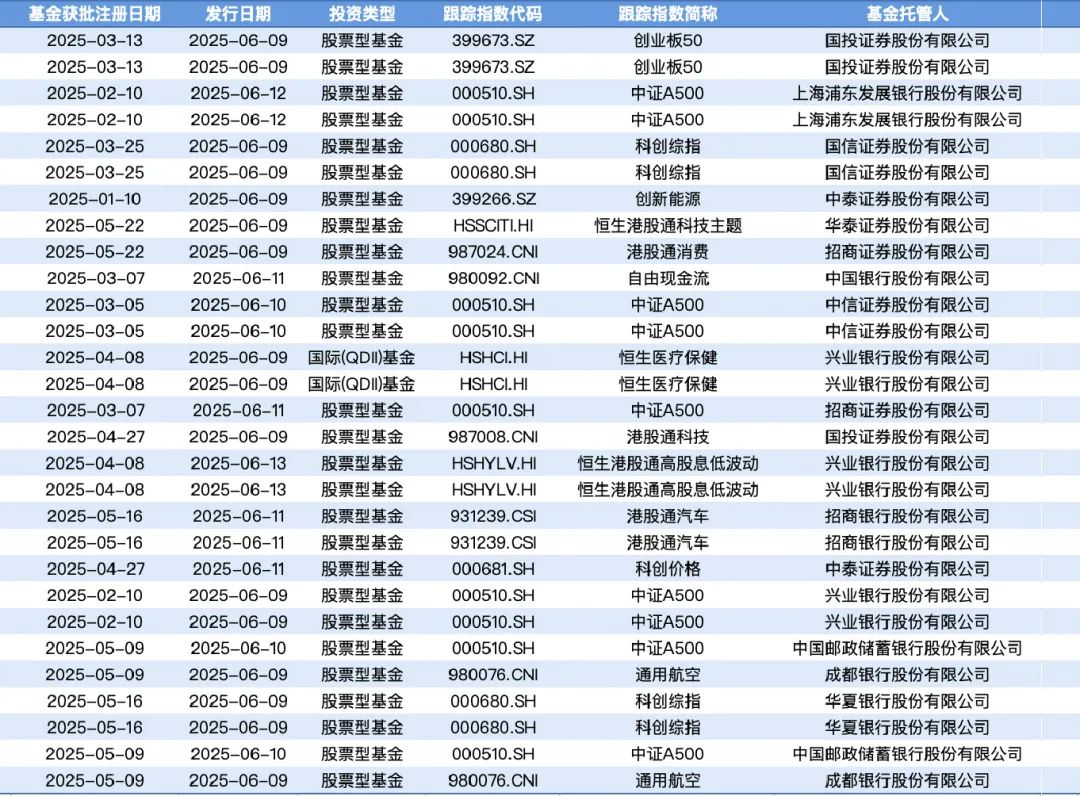The height and width of the screenshot is (796, 1080).
Task: Select 中泰证券 custodian in the 创新能源 row
Action: (x=907, y=199)
